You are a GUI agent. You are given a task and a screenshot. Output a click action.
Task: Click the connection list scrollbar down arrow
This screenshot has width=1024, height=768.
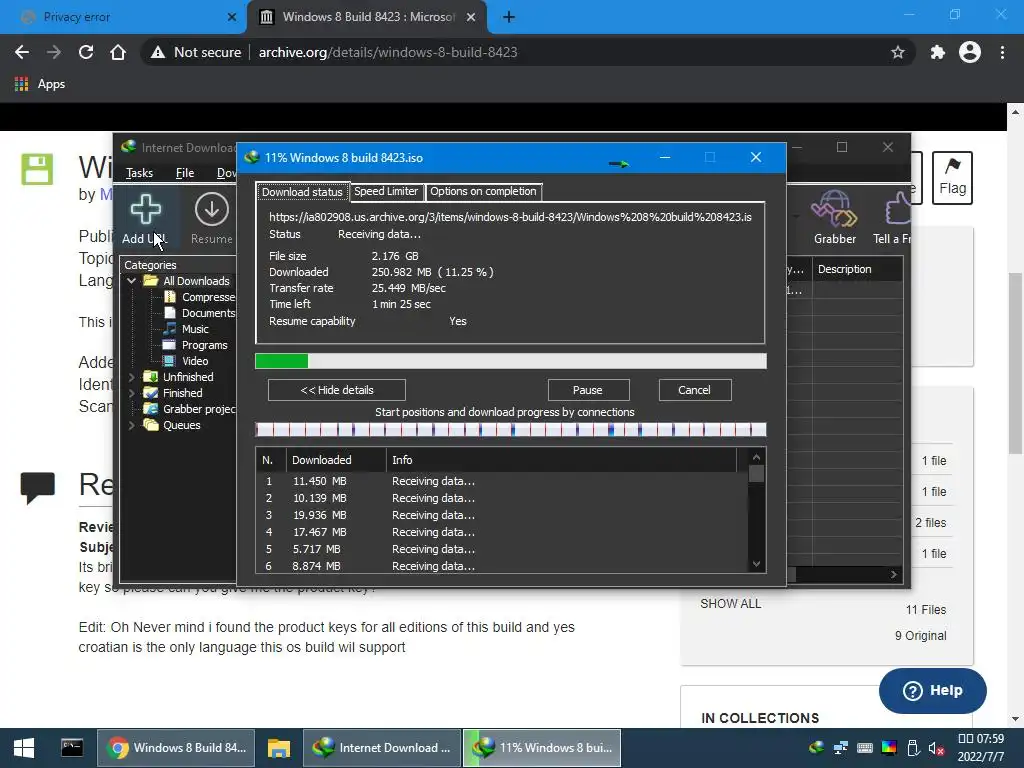[756, 565]
